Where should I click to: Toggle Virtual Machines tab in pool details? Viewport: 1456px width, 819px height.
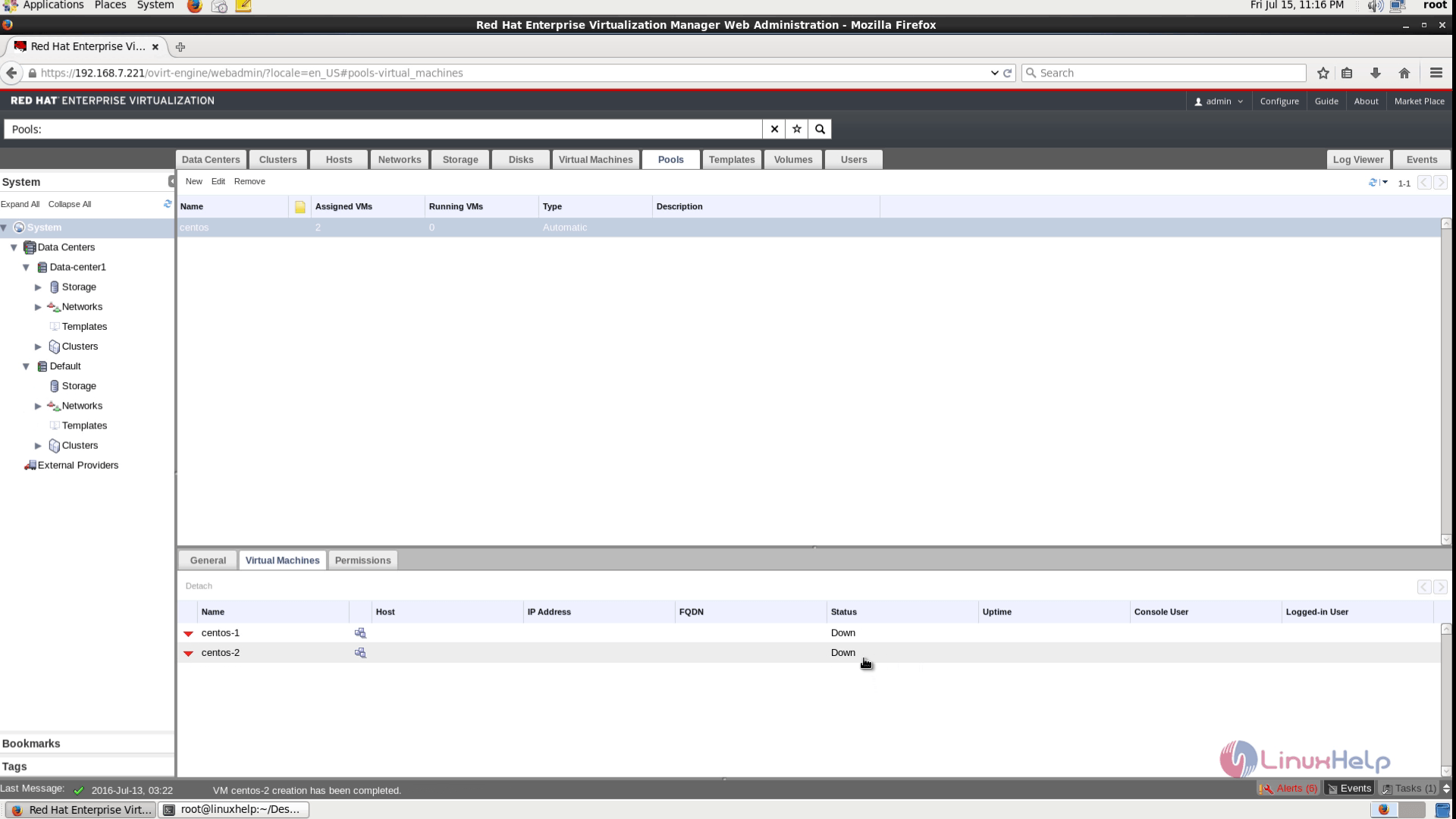282,560
